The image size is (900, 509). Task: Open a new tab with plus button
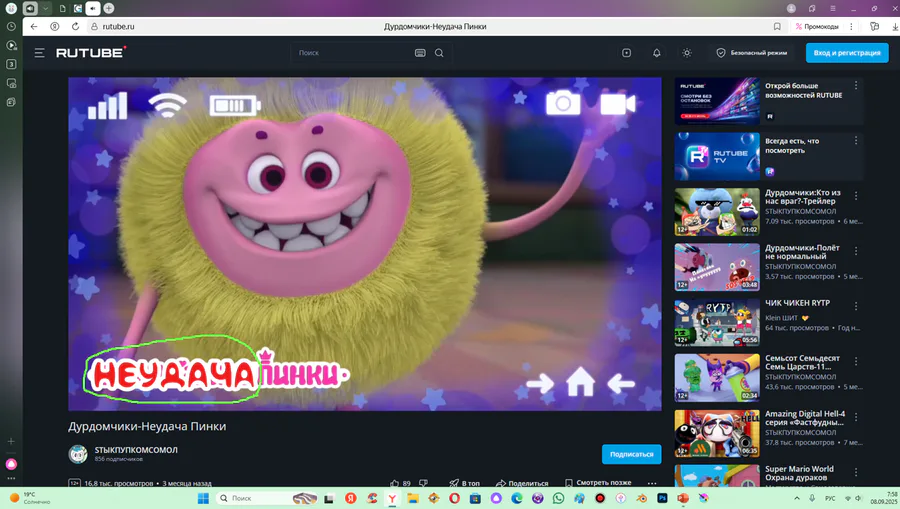[108, 8]
